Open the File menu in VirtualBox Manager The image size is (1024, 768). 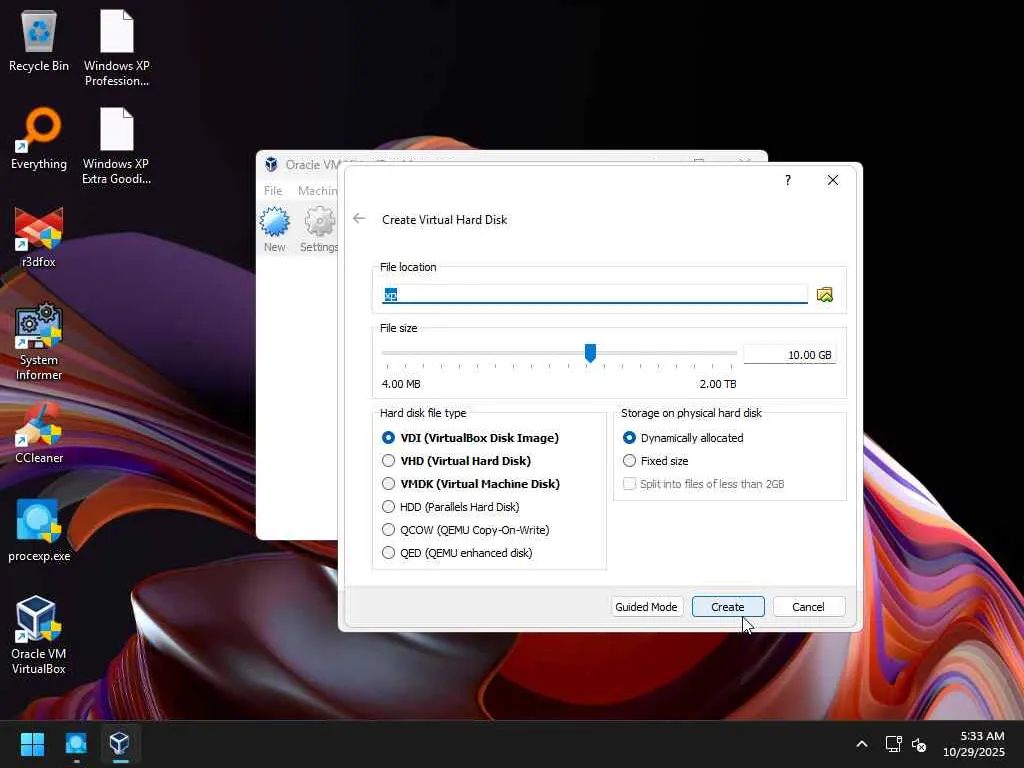point(273,191)
